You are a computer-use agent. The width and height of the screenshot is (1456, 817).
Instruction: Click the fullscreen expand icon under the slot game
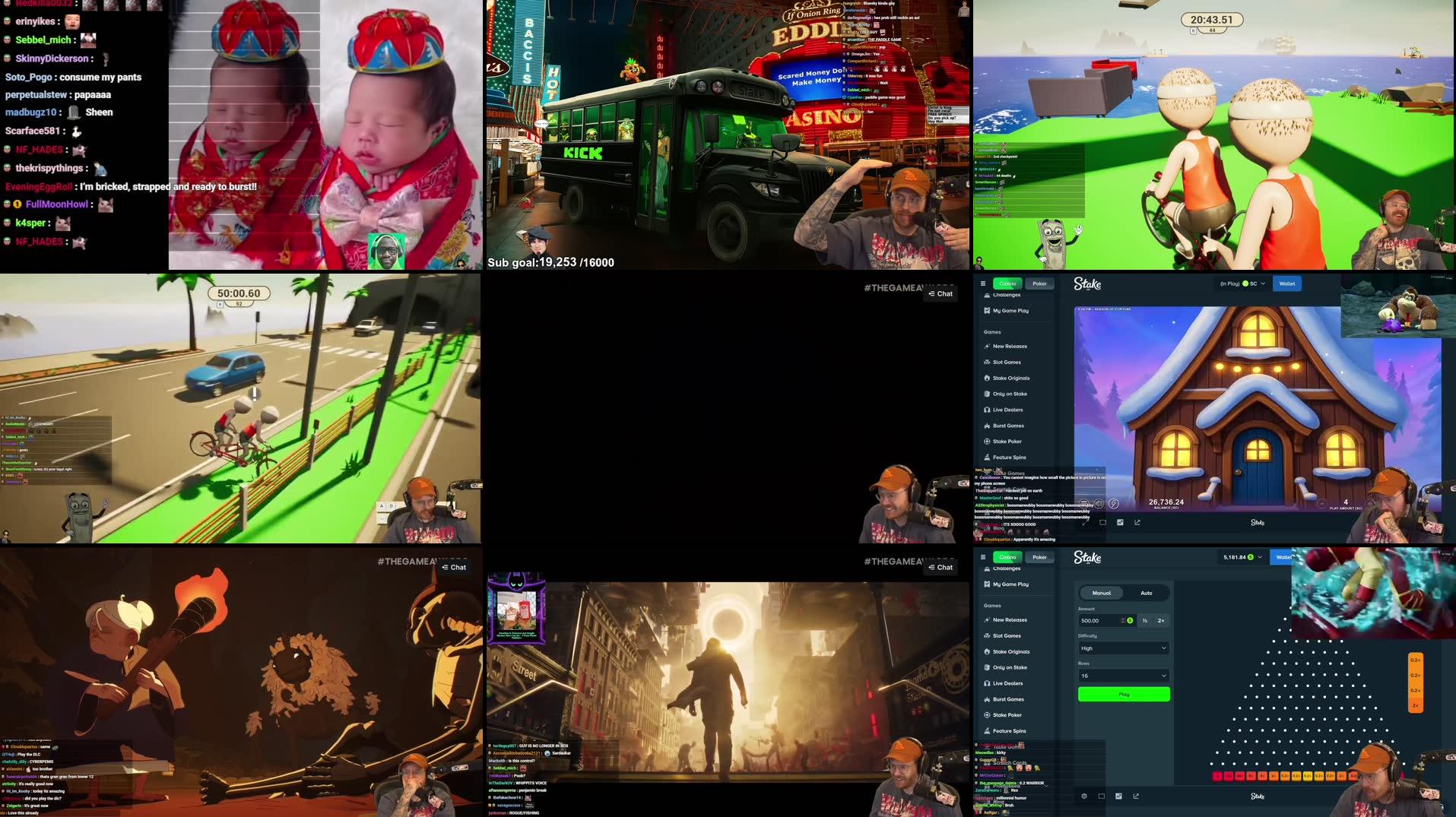pos(1119,523)
